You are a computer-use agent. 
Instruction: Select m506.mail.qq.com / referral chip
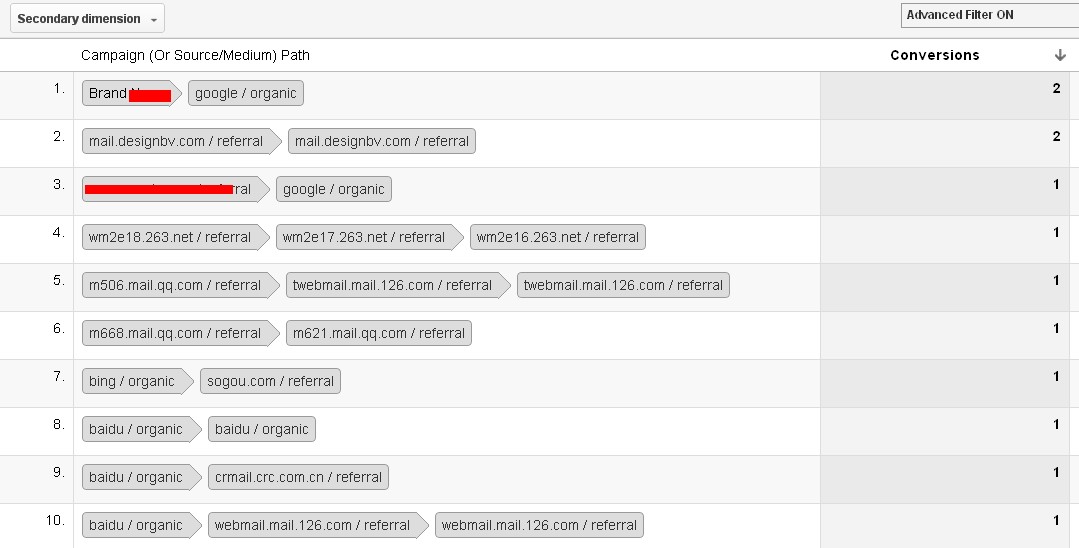click(179, 285)
